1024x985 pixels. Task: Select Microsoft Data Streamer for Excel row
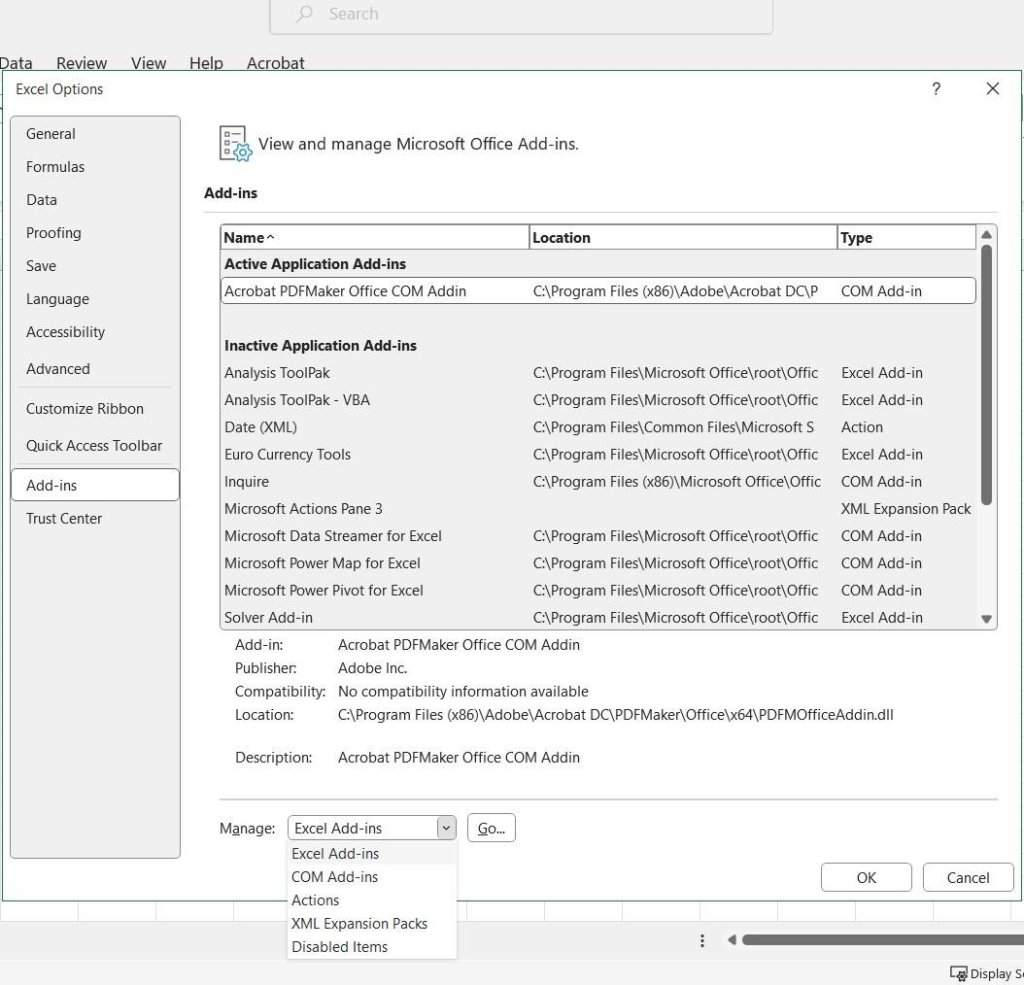click(x=598, y=536)
